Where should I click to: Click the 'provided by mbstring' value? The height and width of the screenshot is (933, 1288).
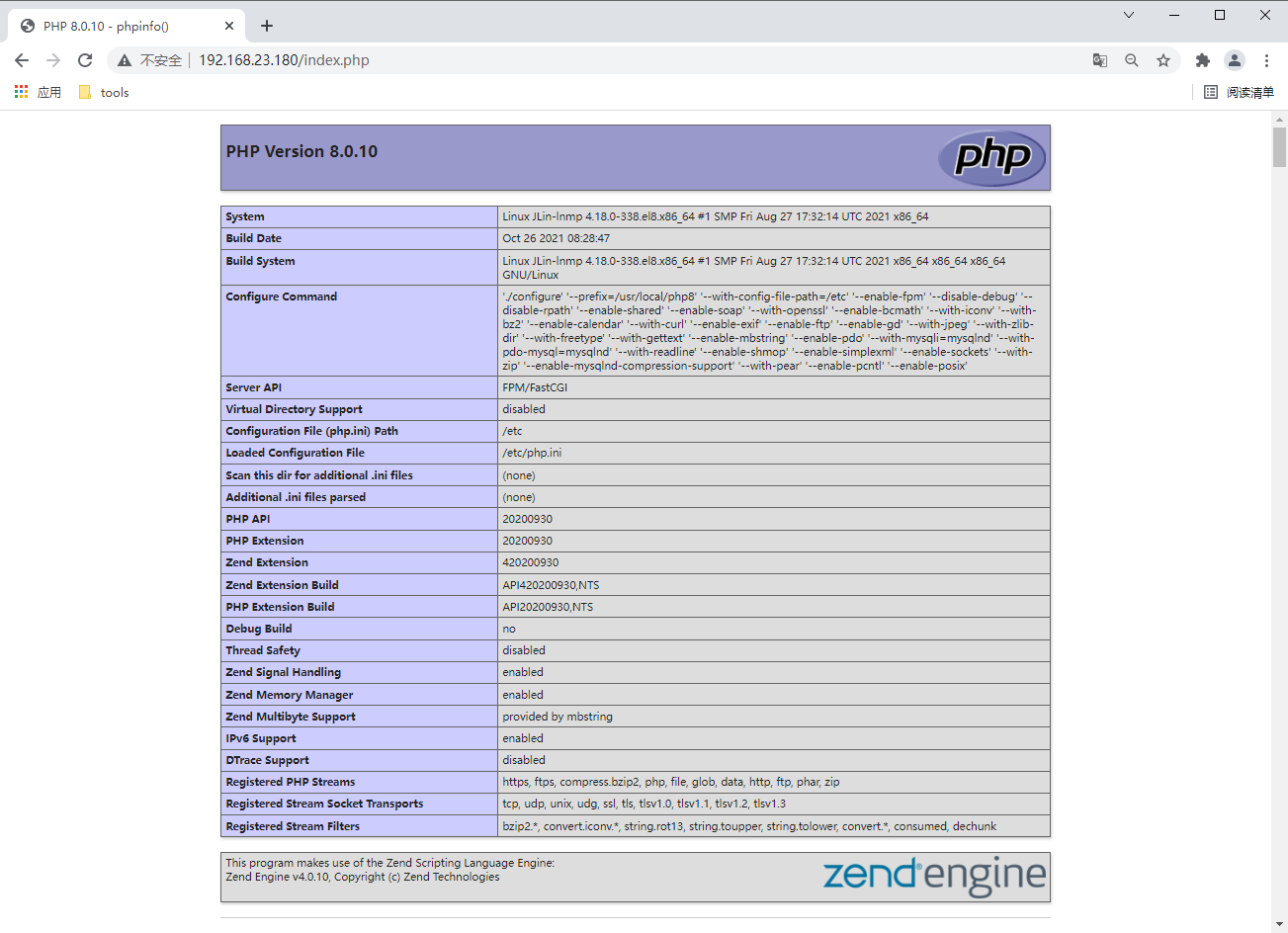click(558, 717)
